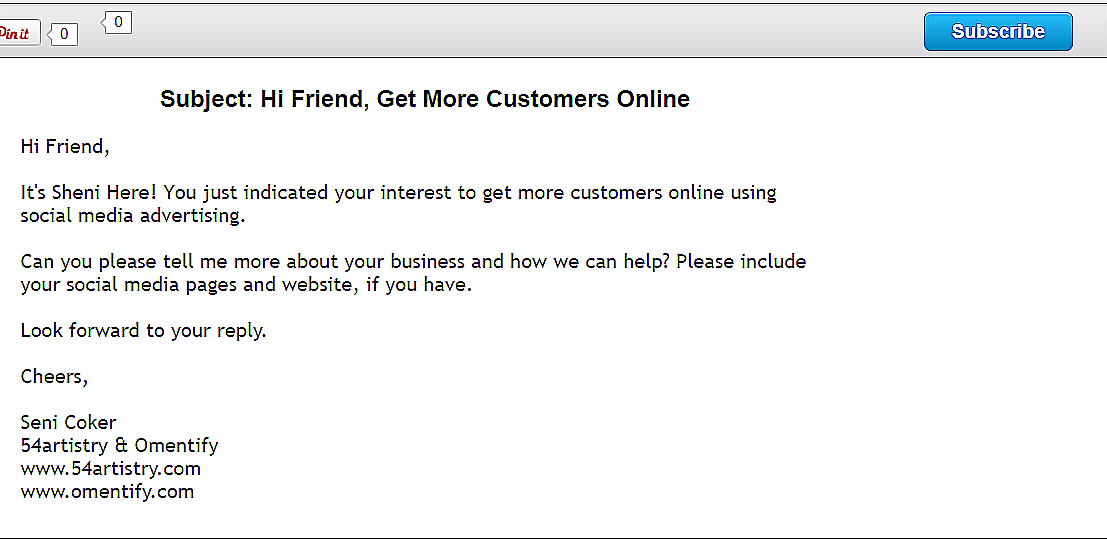Click the raised zero share-count bubble
Viewport: 1107px width, 539px height.
point(117,23)
